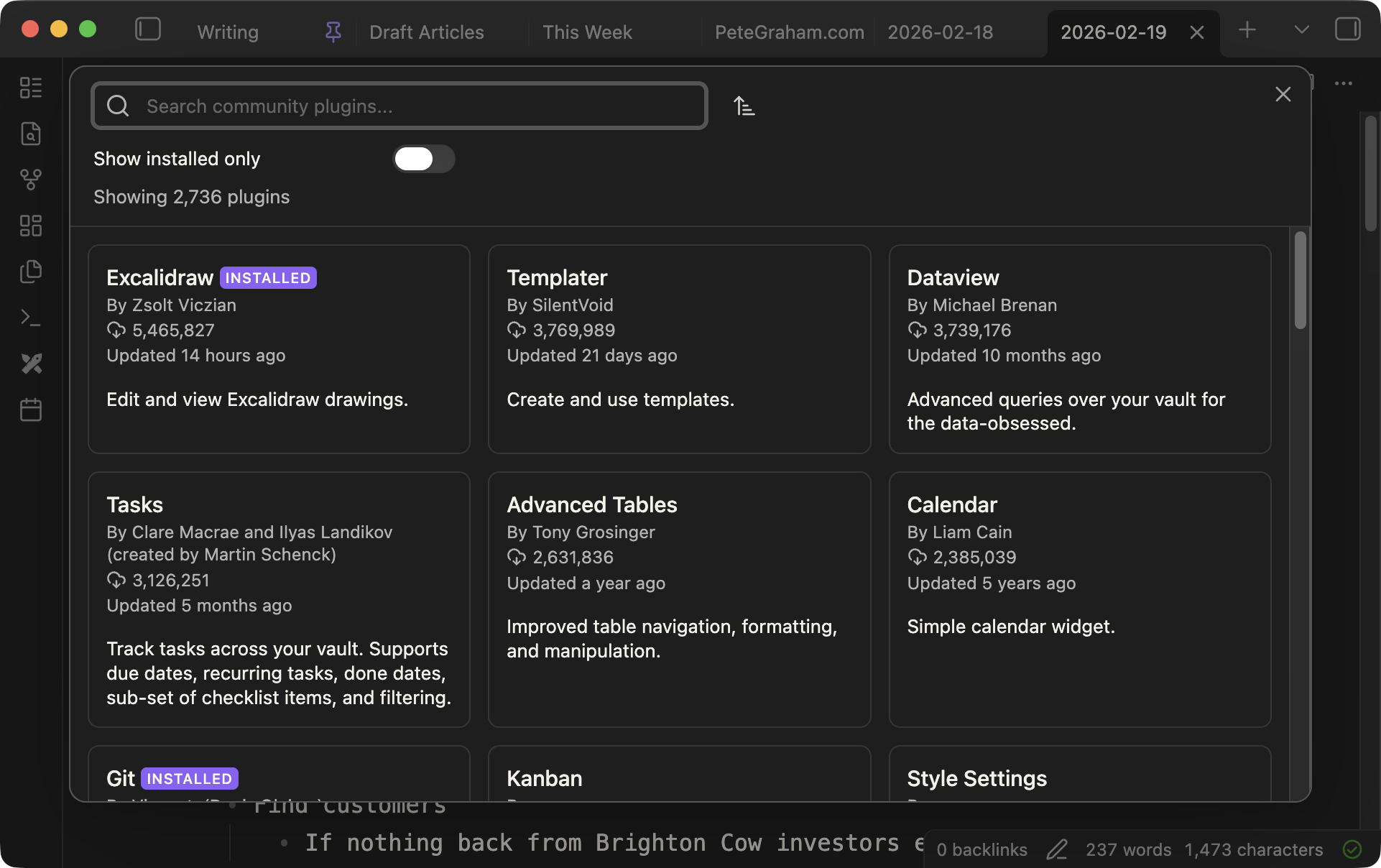Switch to the 2026-02-18 tab
The height and width of the screenshot is (868, 1381).
click(941, 32)
